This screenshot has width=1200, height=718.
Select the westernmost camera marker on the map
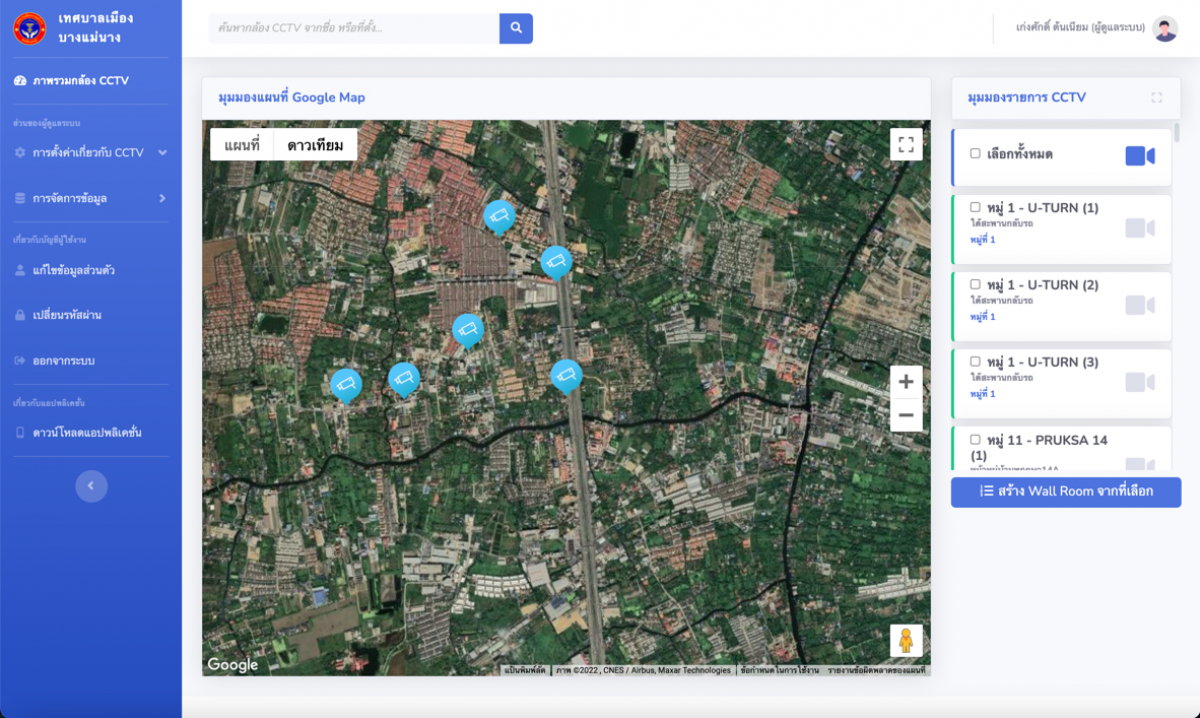tap(346, 385)
